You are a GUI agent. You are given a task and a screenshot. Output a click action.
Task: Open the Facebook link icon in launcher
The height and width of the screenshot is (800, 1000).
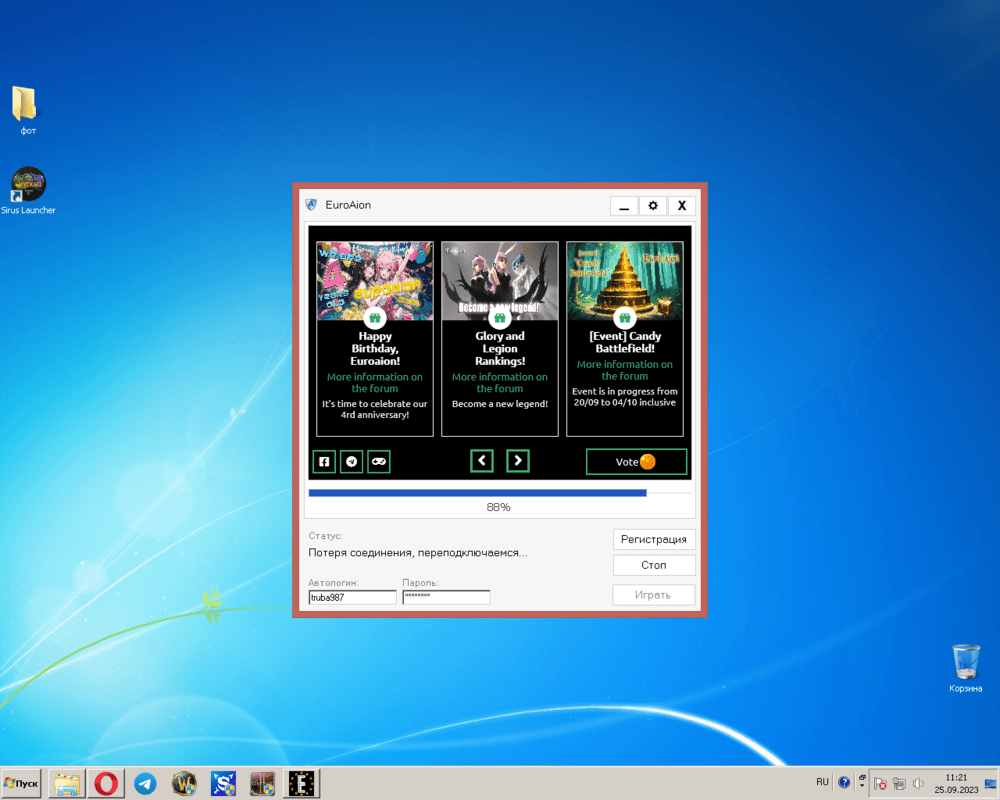tap(324, 461)
